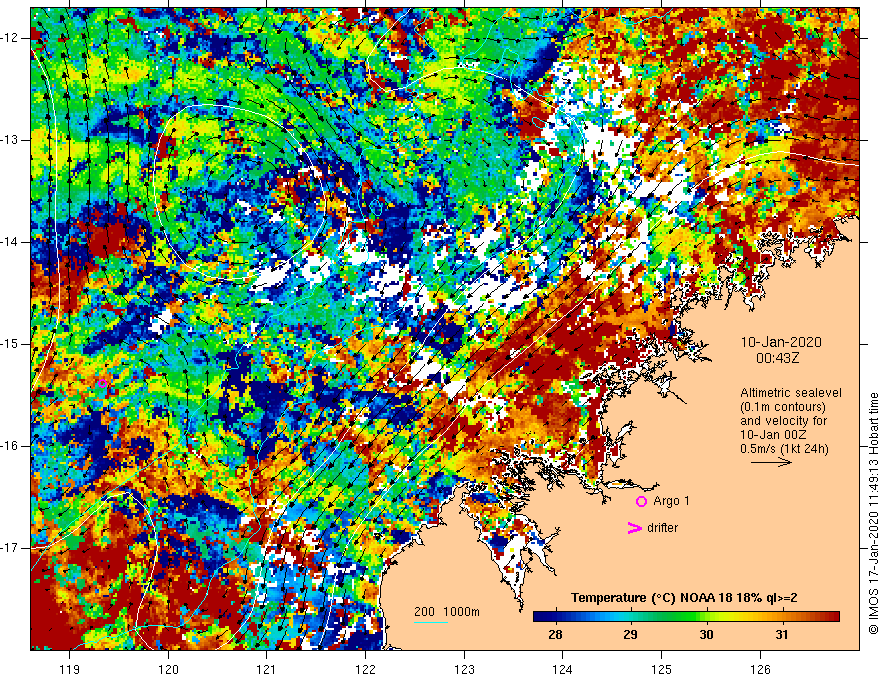This screenshot has height=680, width=880.
Task: Click latitude label -15
Action: coord(10,344)
